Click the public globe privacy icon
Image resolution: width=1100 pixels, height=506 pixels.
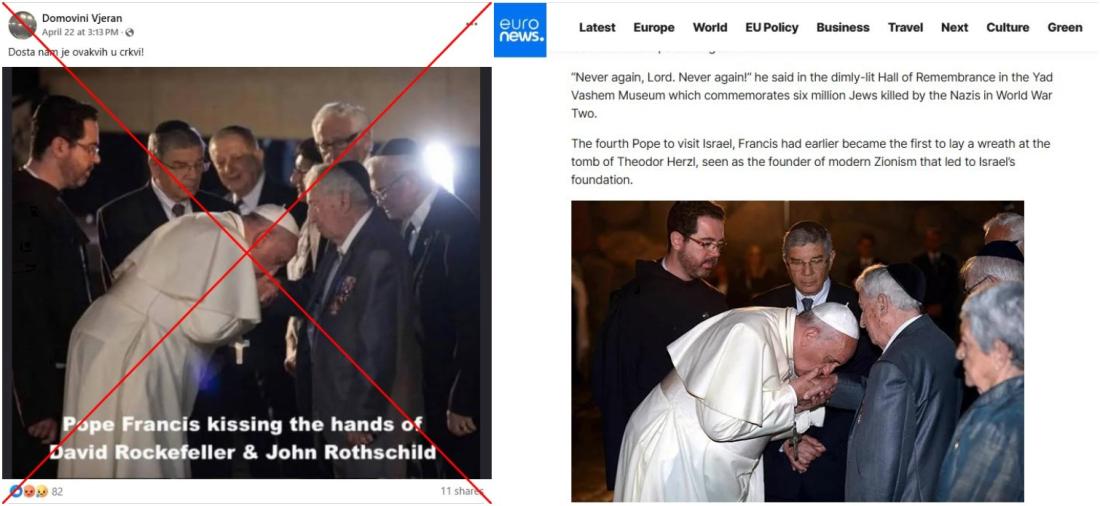click(x=129, y=32)
